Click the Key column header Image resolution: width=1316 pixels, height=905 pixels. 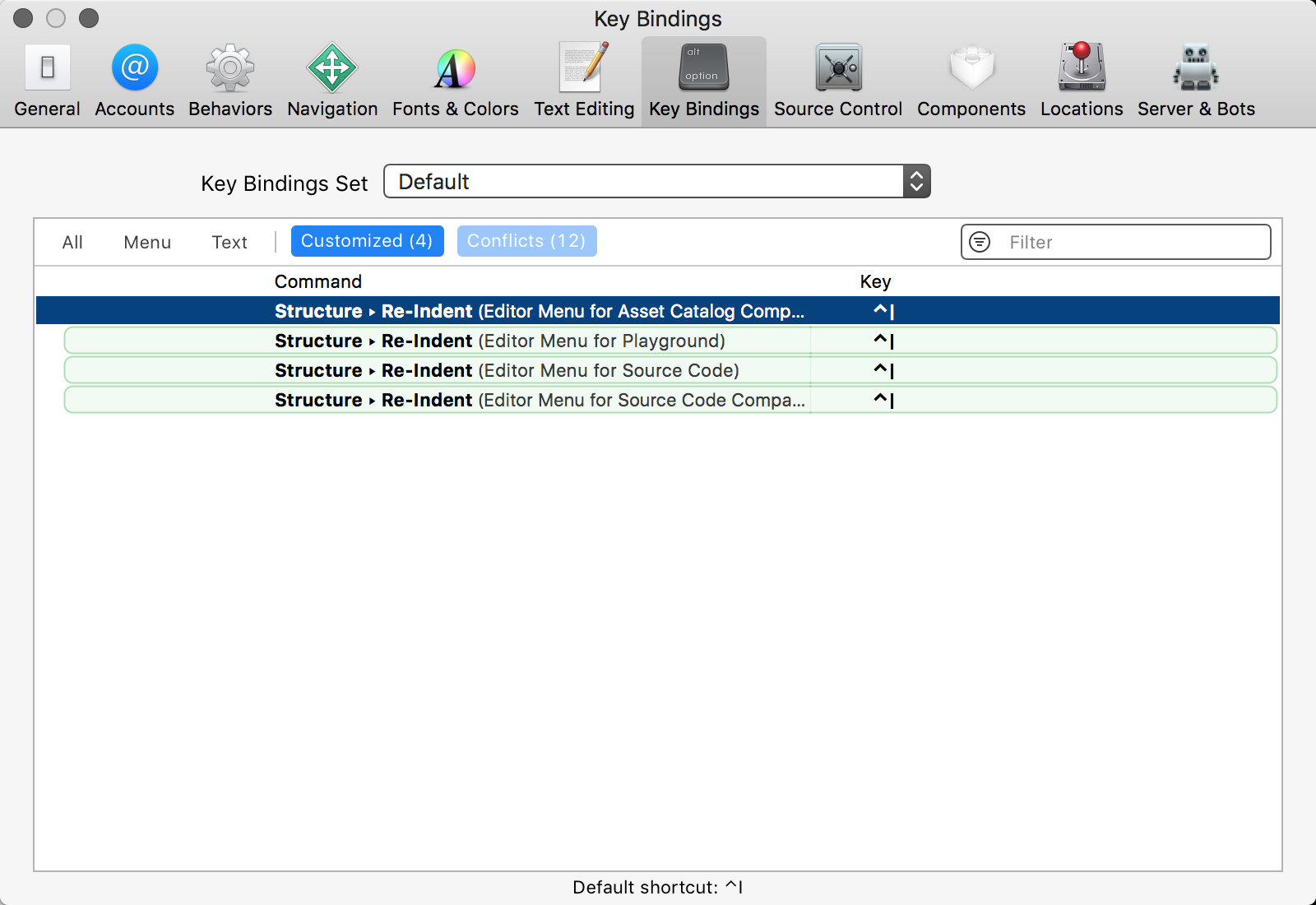click(x=875, y=281)
